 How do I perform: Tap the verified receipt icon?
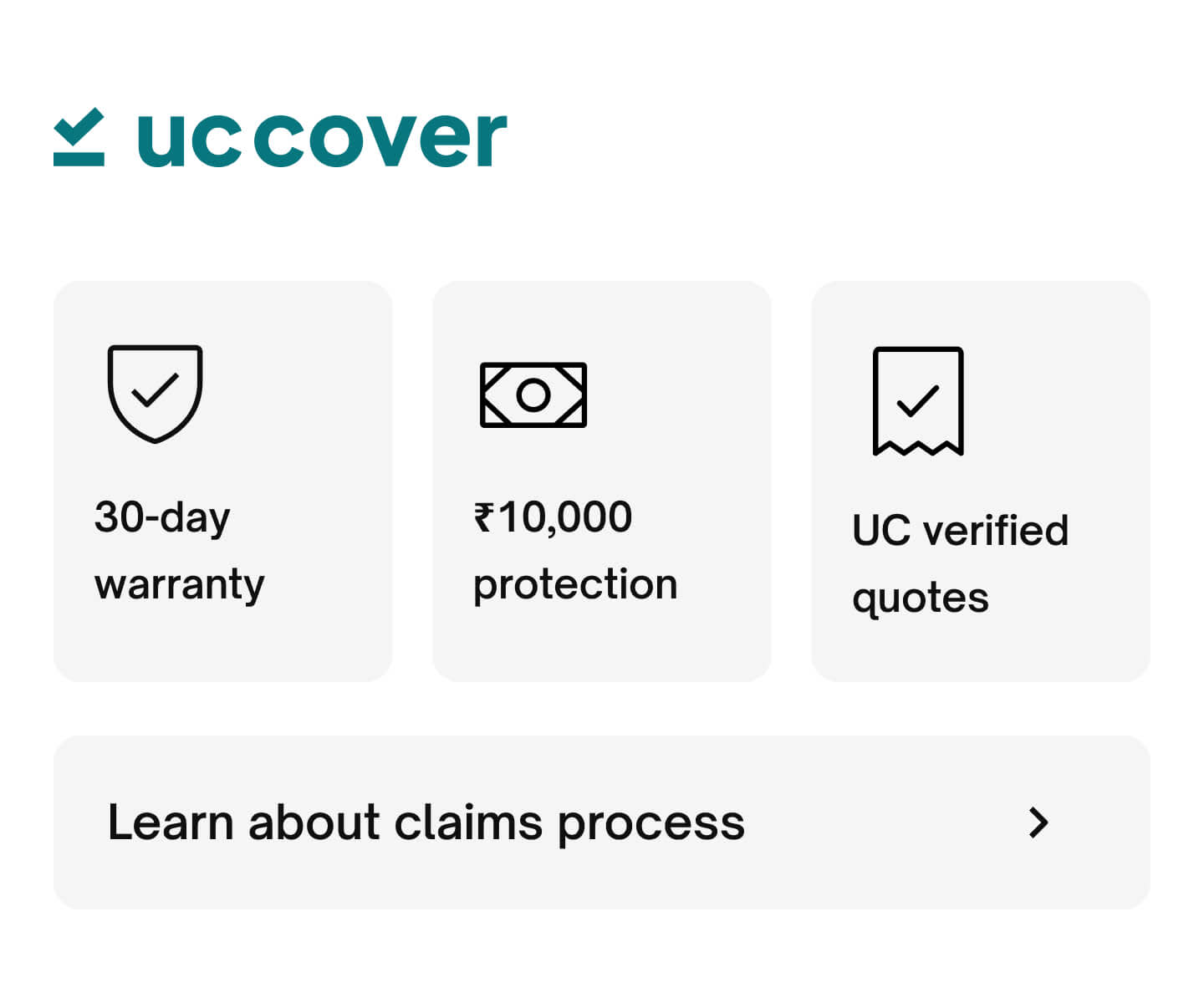click(x=918, y=401)
